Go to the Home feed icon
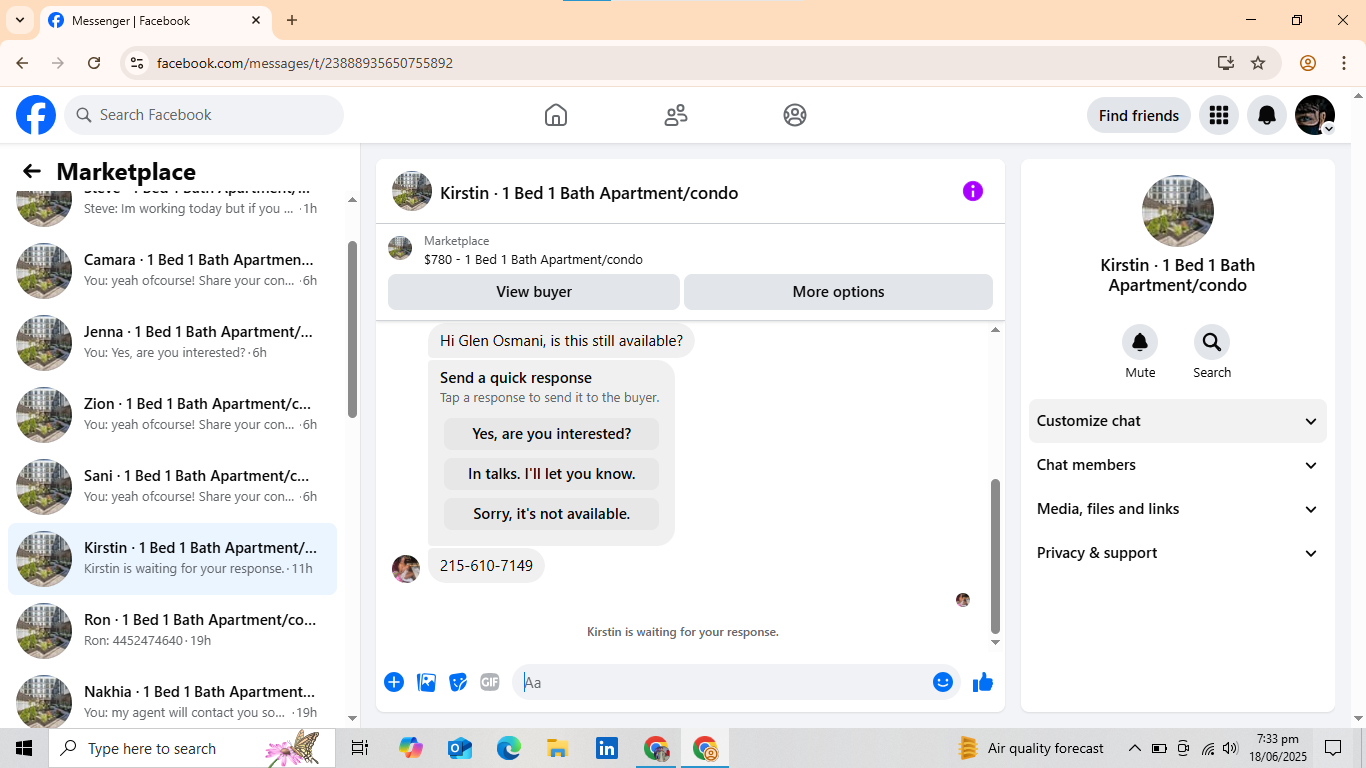This screenshot has height=768, width=1366. [556, 115]
